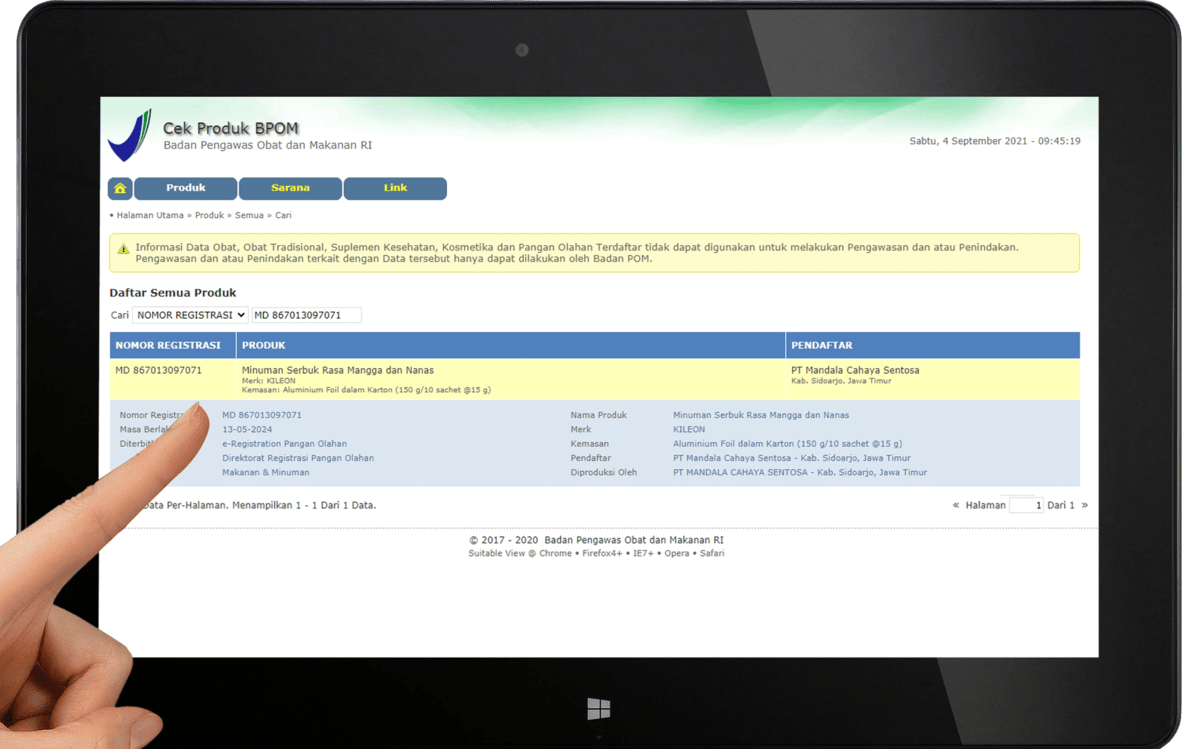Open the Link menu
Image resolution: width=1200 pixels, height=749 pixels.
(395, 188)
